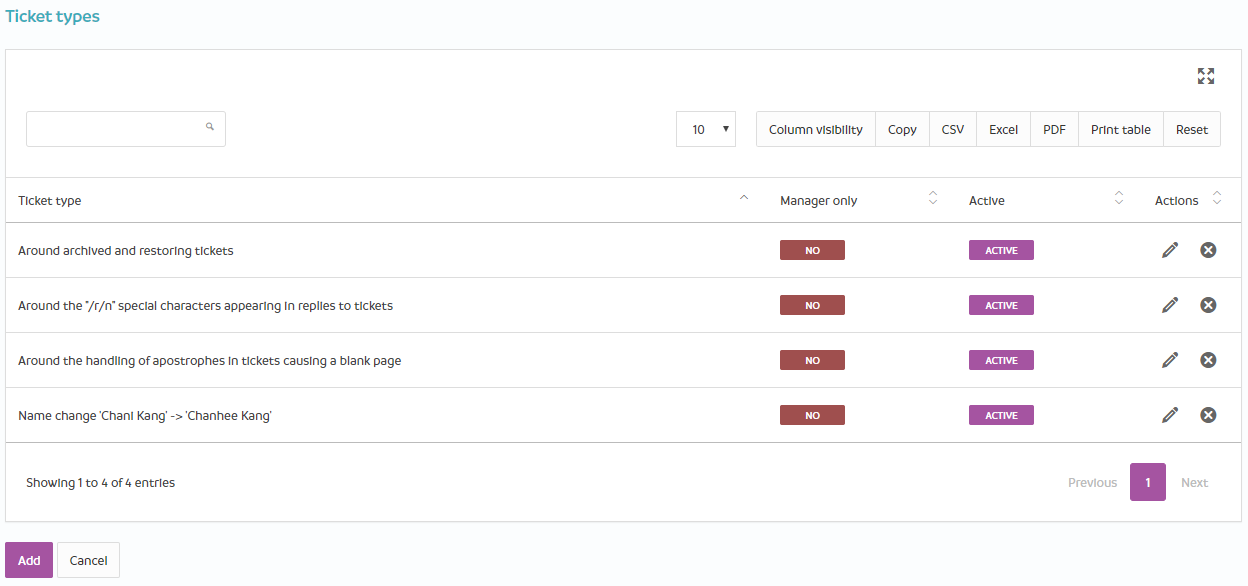Screen dimensions: 1248x586
Task: Sort table by Manager only column
Action: (819, 200)
